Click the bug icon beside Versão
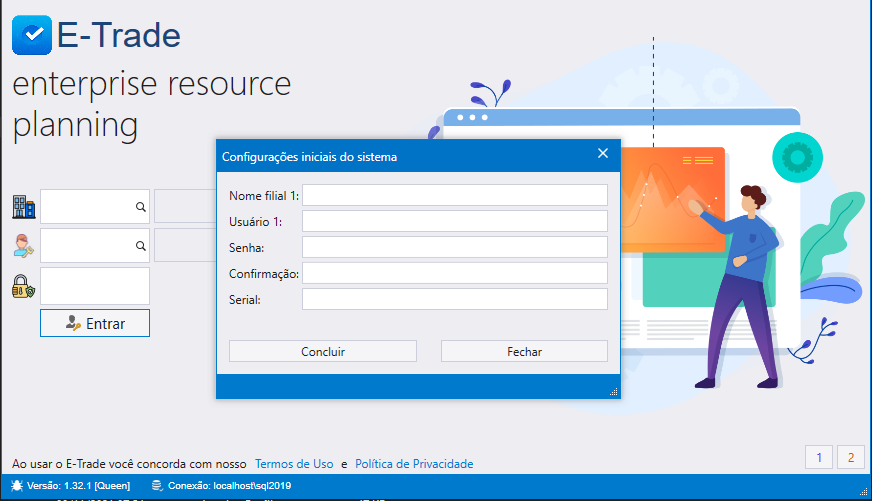Viewport: 872px width, 501px height. tap(17, 485)
